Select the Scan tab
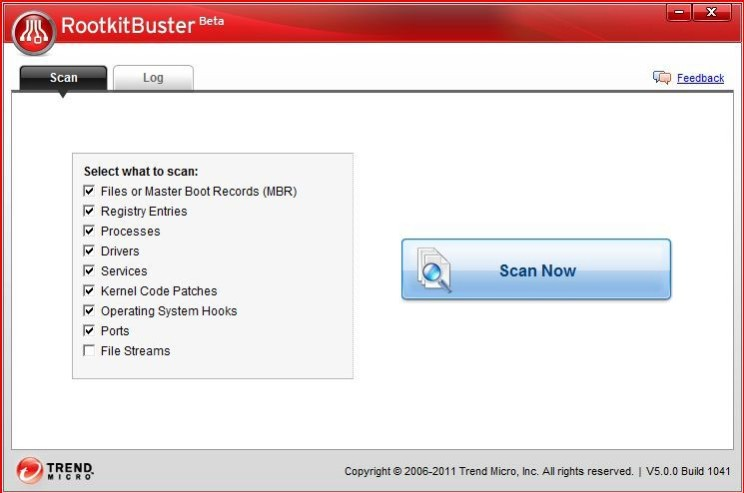744x493 pixels. [63, 78]
